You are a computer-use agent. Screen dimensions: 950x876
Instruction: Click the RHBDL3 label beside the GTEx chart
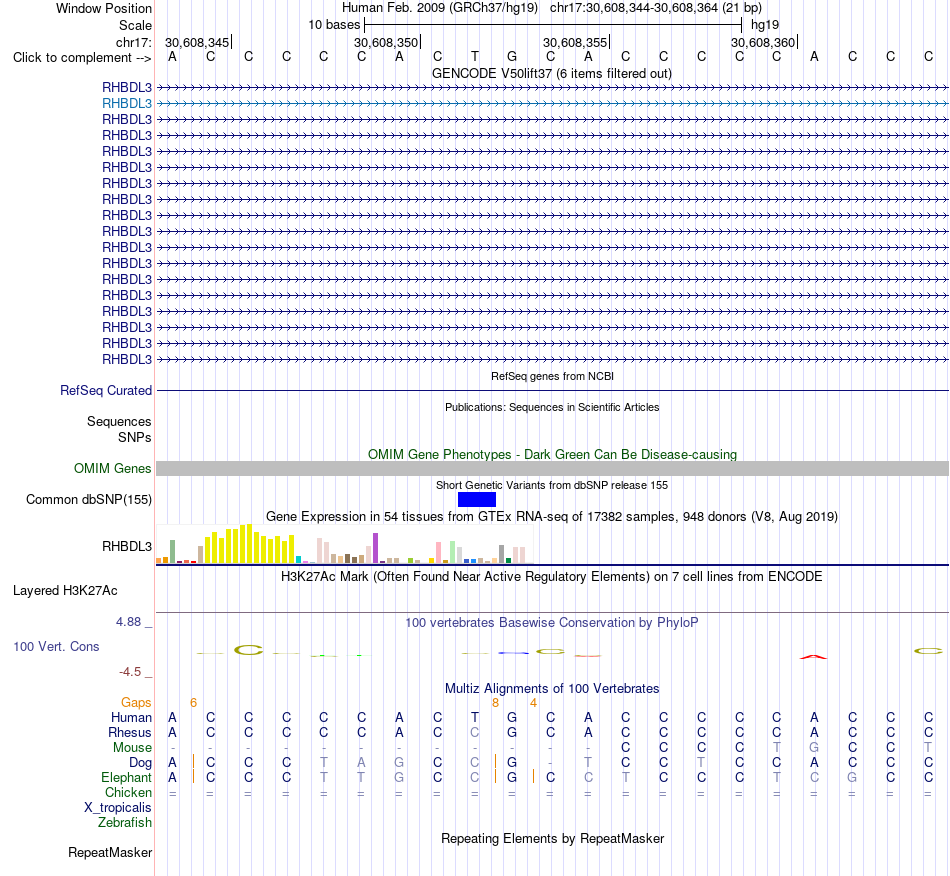click(x=127, y=546)
